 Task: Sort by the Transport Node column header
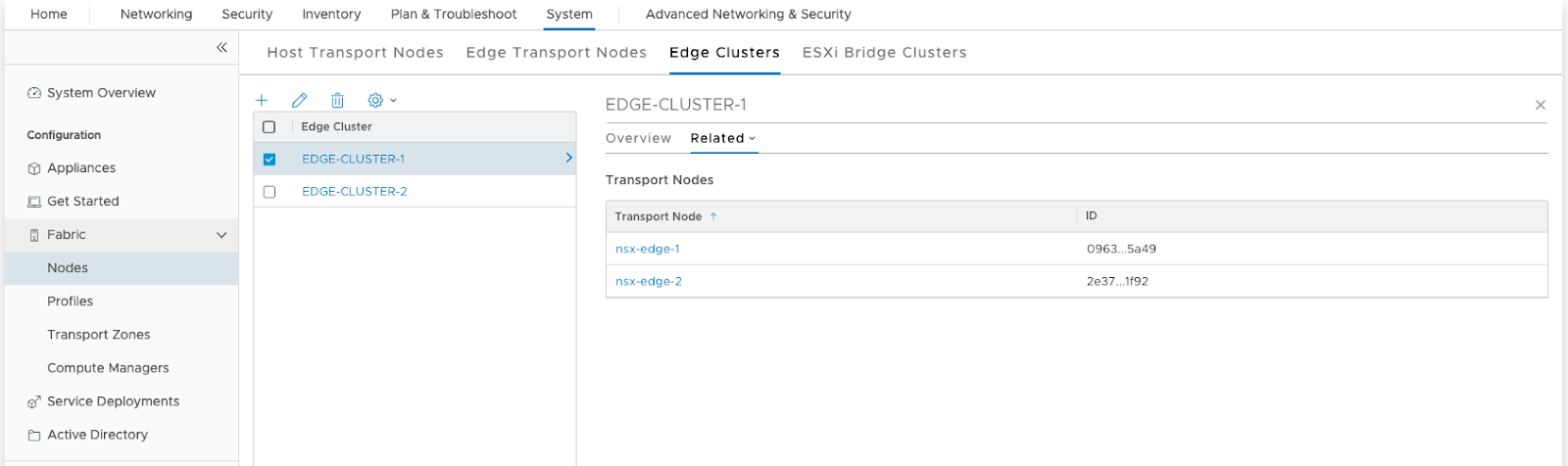659,216
